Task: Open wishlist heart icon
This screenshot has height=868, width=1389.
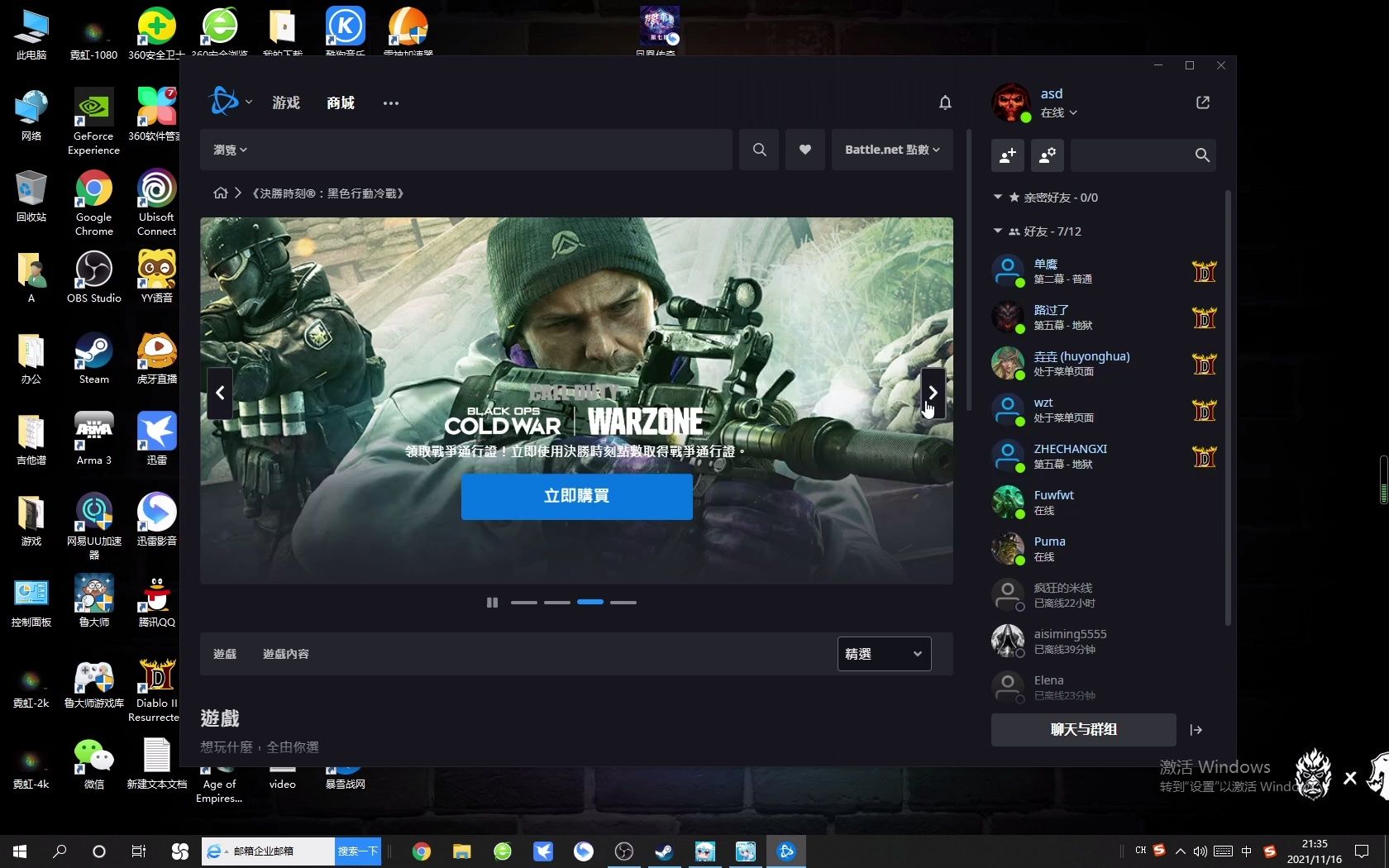Action: click(804, 150)
